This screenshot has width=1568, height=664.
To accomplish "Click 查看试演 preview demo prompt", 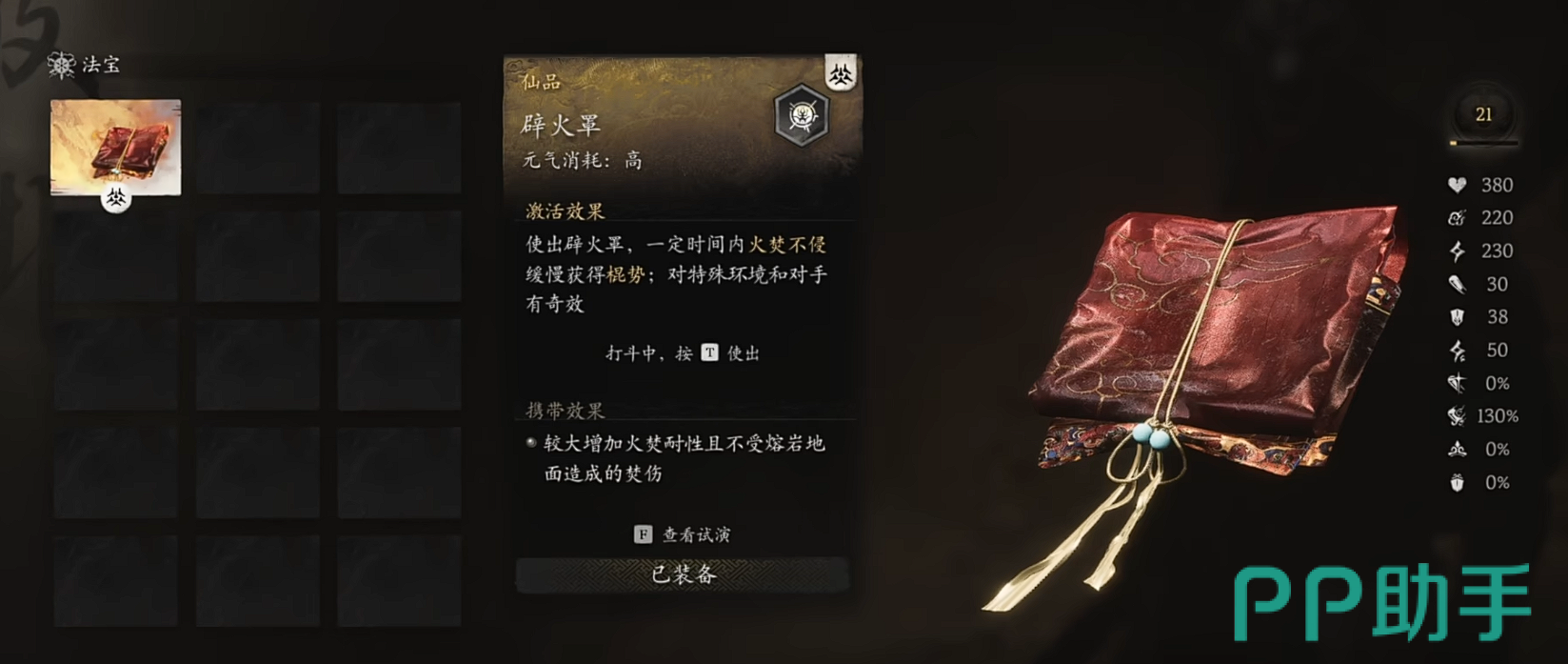I will coord(683,534).
